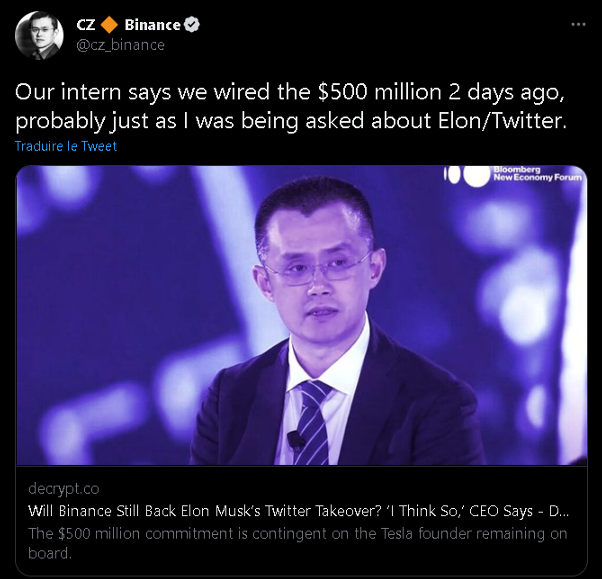Screen dimensions: 602x579
Task: Click the article preview image thumbnail
Action: (300, 315)
